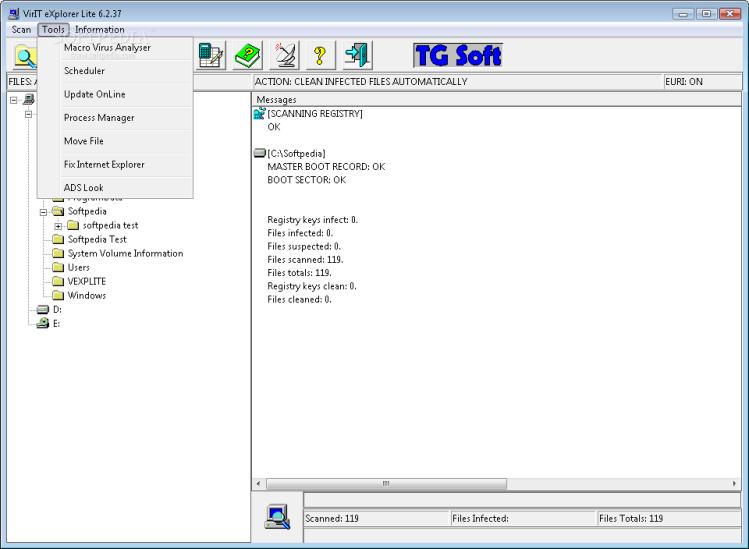Select Fix Internet Explorer

click(x=115, y=164)
